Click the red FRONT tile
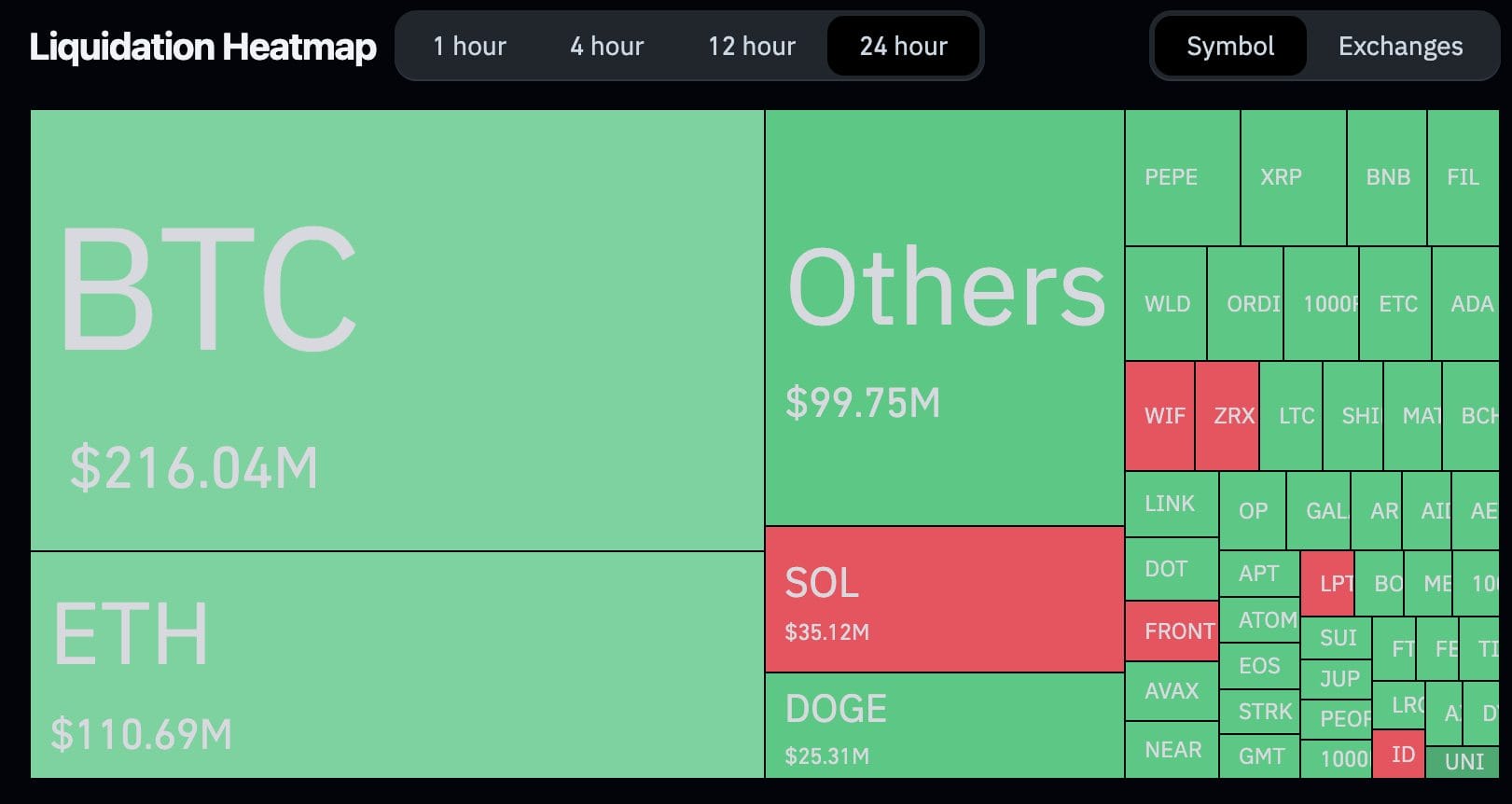The width and height of the screenshot is (1512, 804). (x=1172, y=631)
